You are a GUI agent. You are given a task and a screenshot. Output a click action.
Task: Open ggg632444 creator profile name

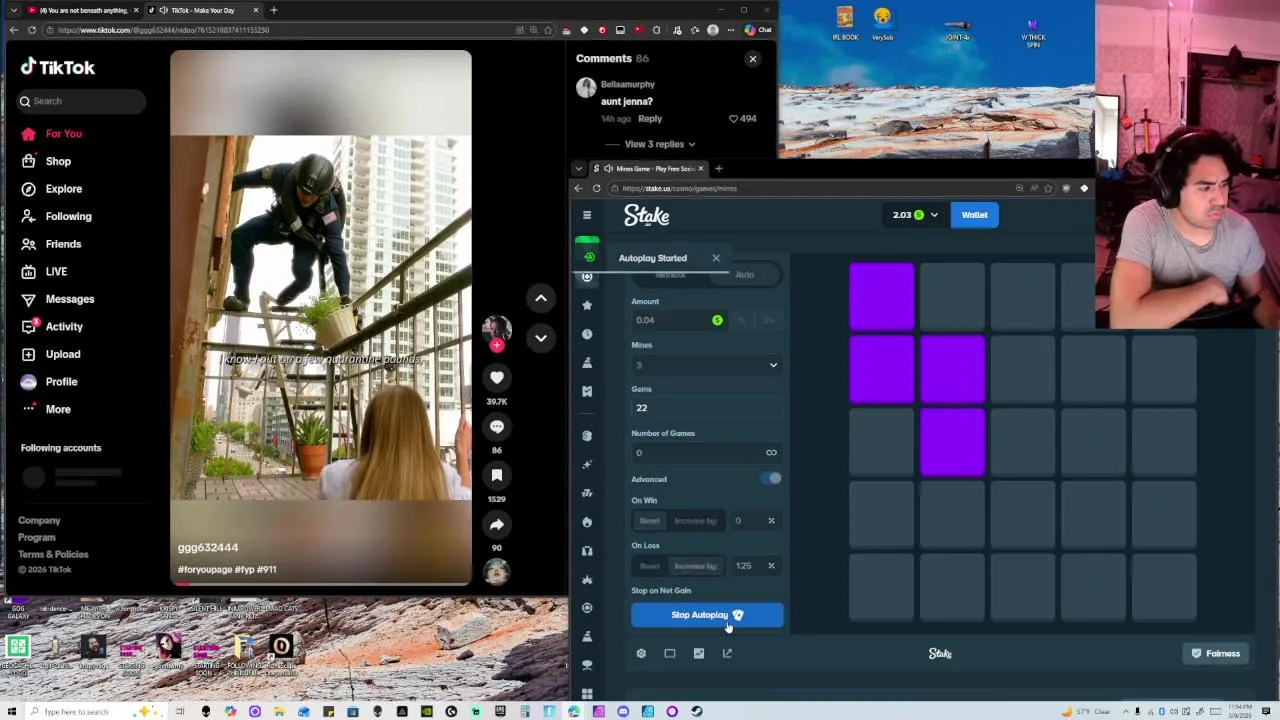coord(208,548)
